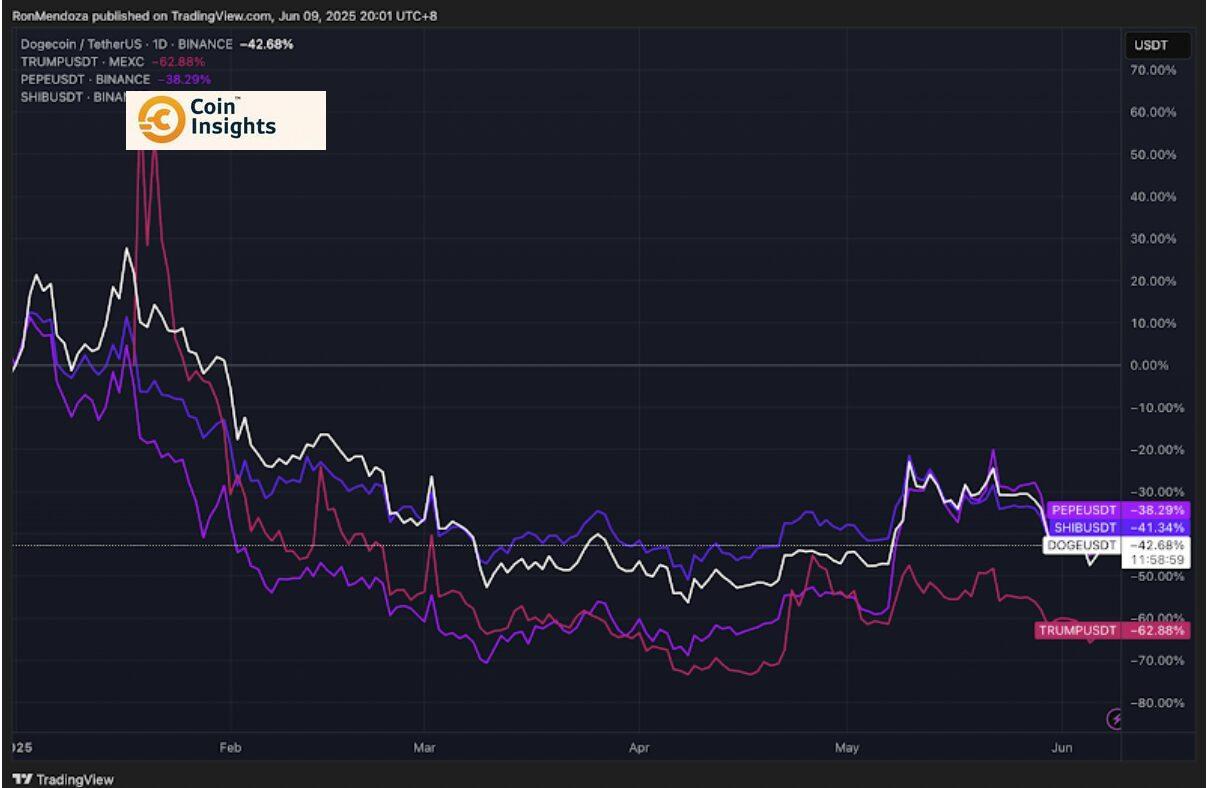
Task: Select the SHIBUSDT legend entry
Action: [x=73, y=97]
